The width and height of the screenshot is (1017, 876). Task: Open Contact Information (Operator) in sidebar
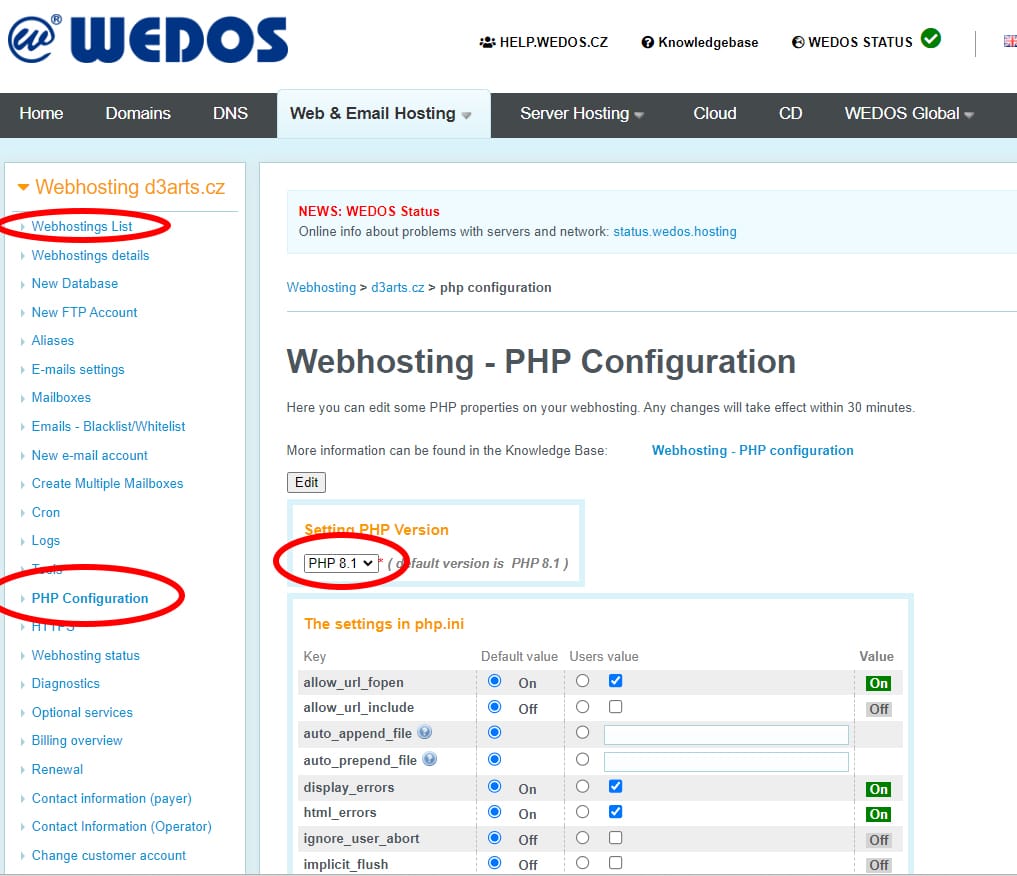[121, 827]
